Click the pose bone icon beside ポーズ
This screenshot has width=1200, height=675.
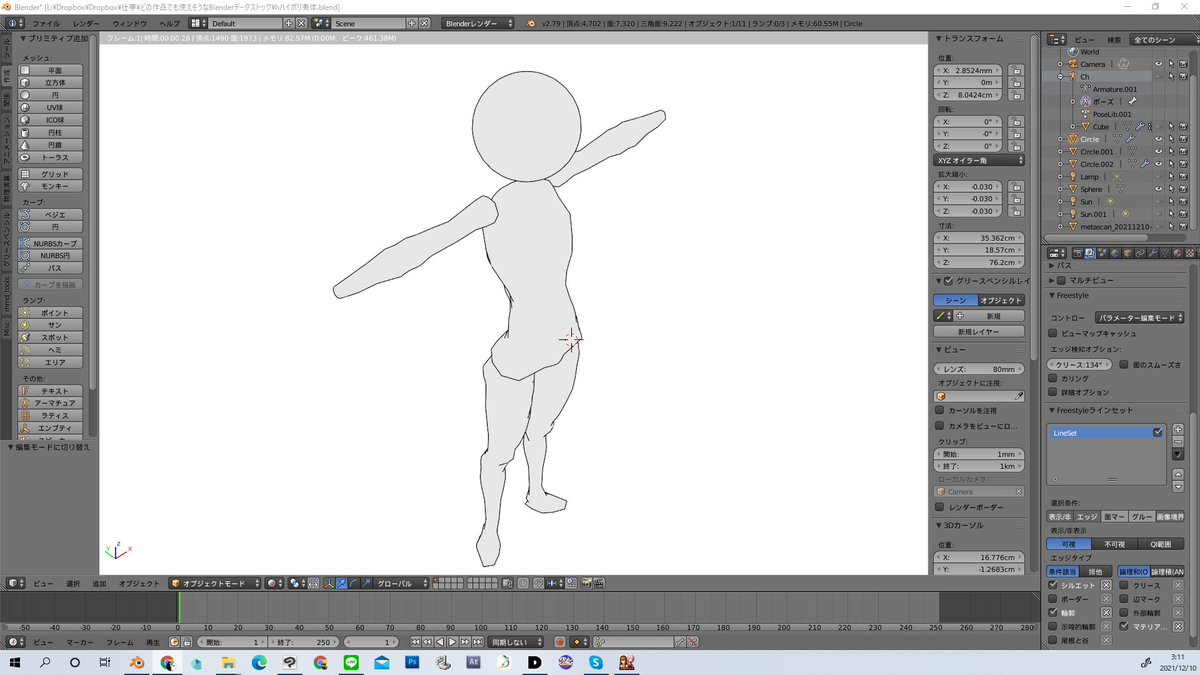coord(1132,102)
